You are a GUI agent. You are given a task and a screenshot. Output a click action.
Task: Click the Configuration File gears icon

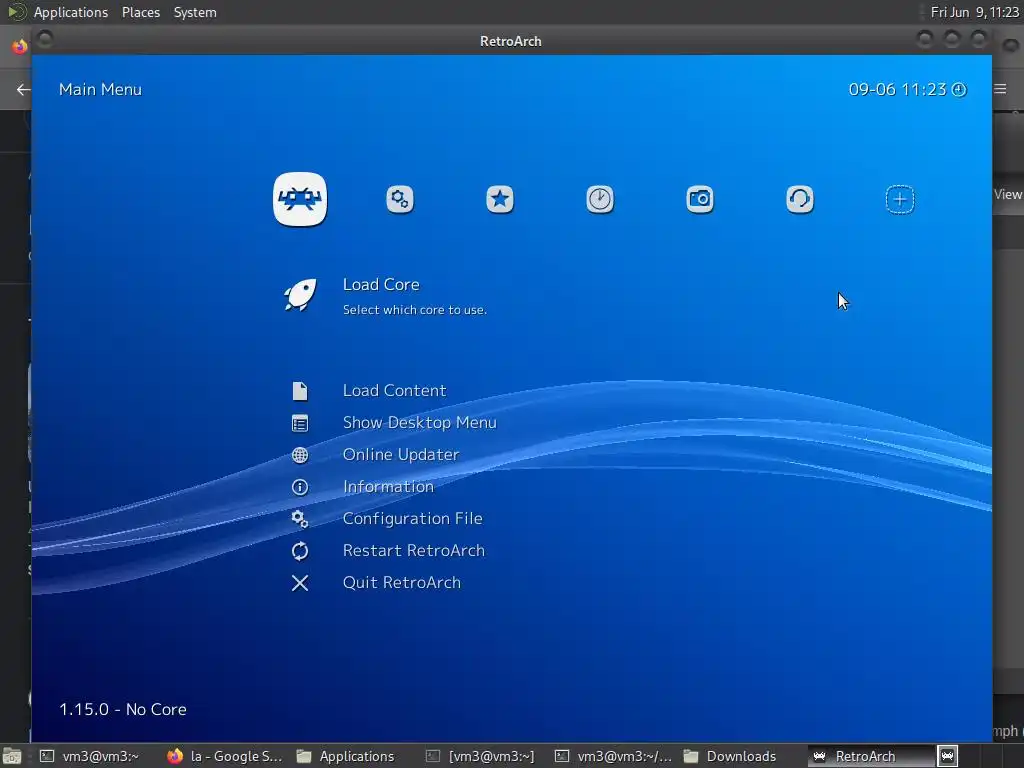pos(300,519)
